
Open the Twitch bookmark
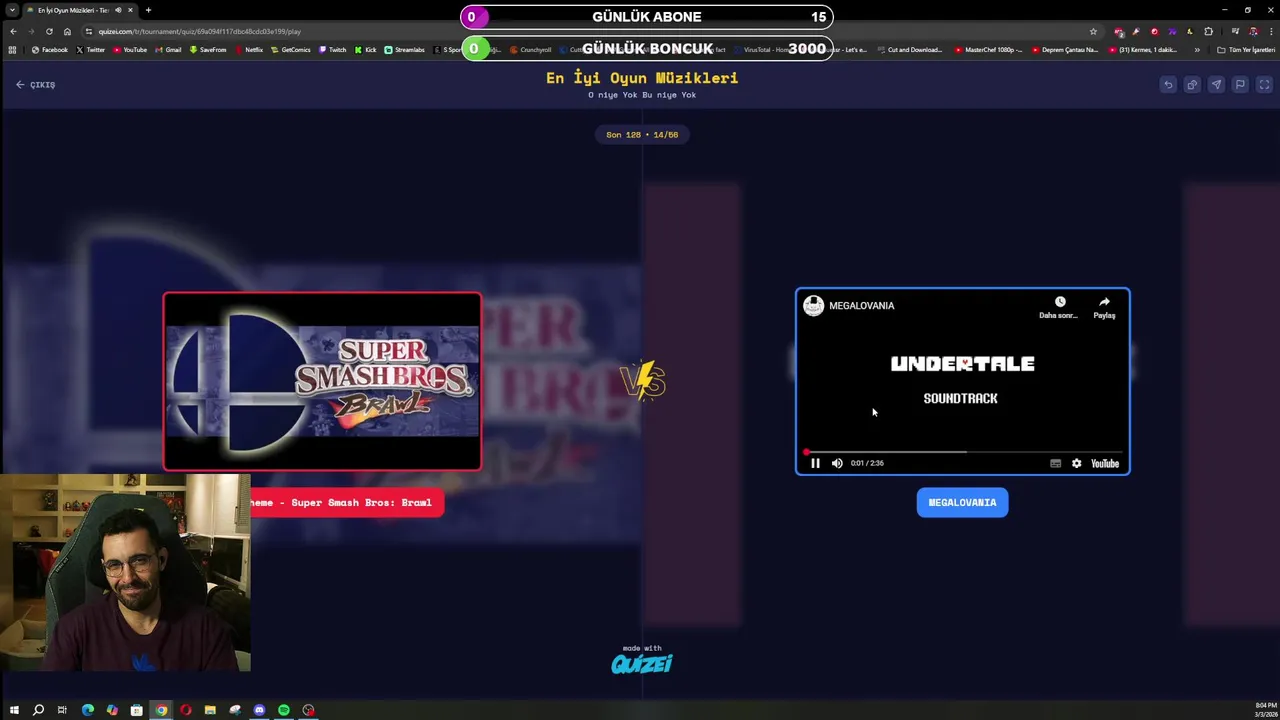333,49
